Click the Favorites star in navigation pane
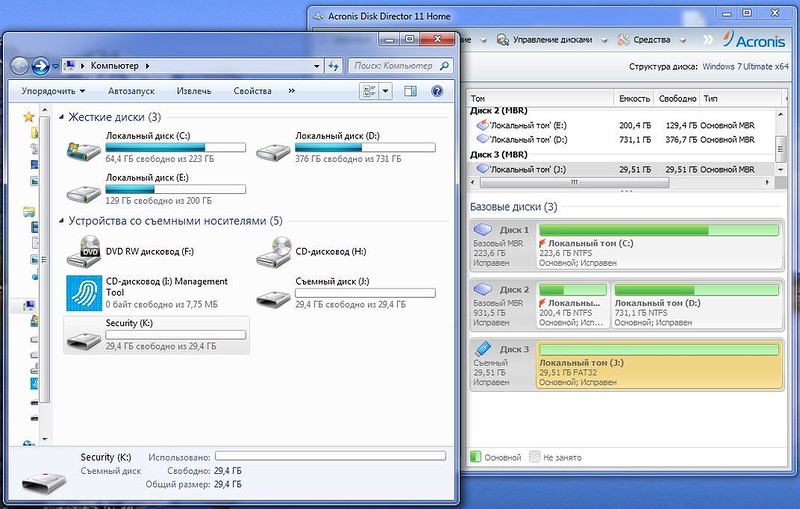 [x=29, y=117]
